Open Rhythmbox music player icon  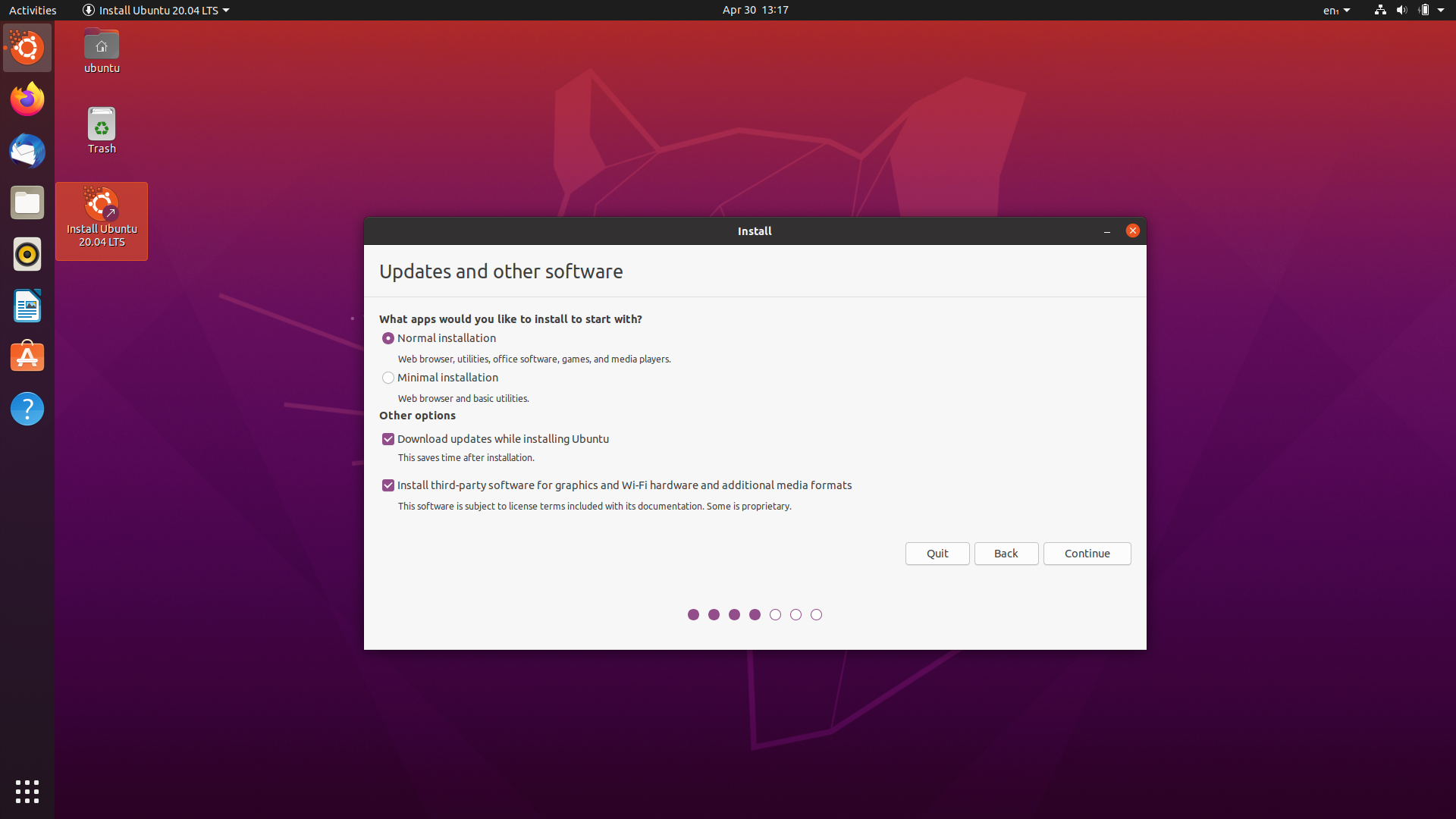tap(27, 254)
